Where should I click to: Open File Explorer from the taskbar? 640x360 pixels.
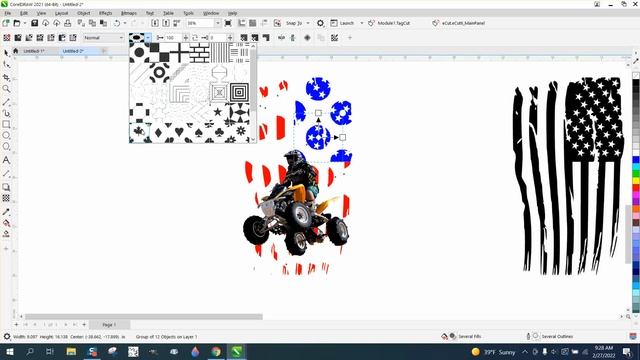tap(71, 351)
